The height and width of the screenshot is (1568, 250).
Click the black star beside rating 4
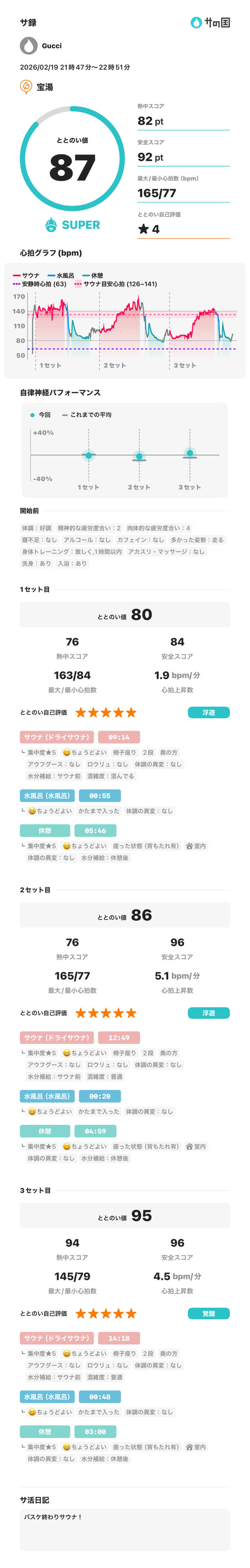click(143, 229)
